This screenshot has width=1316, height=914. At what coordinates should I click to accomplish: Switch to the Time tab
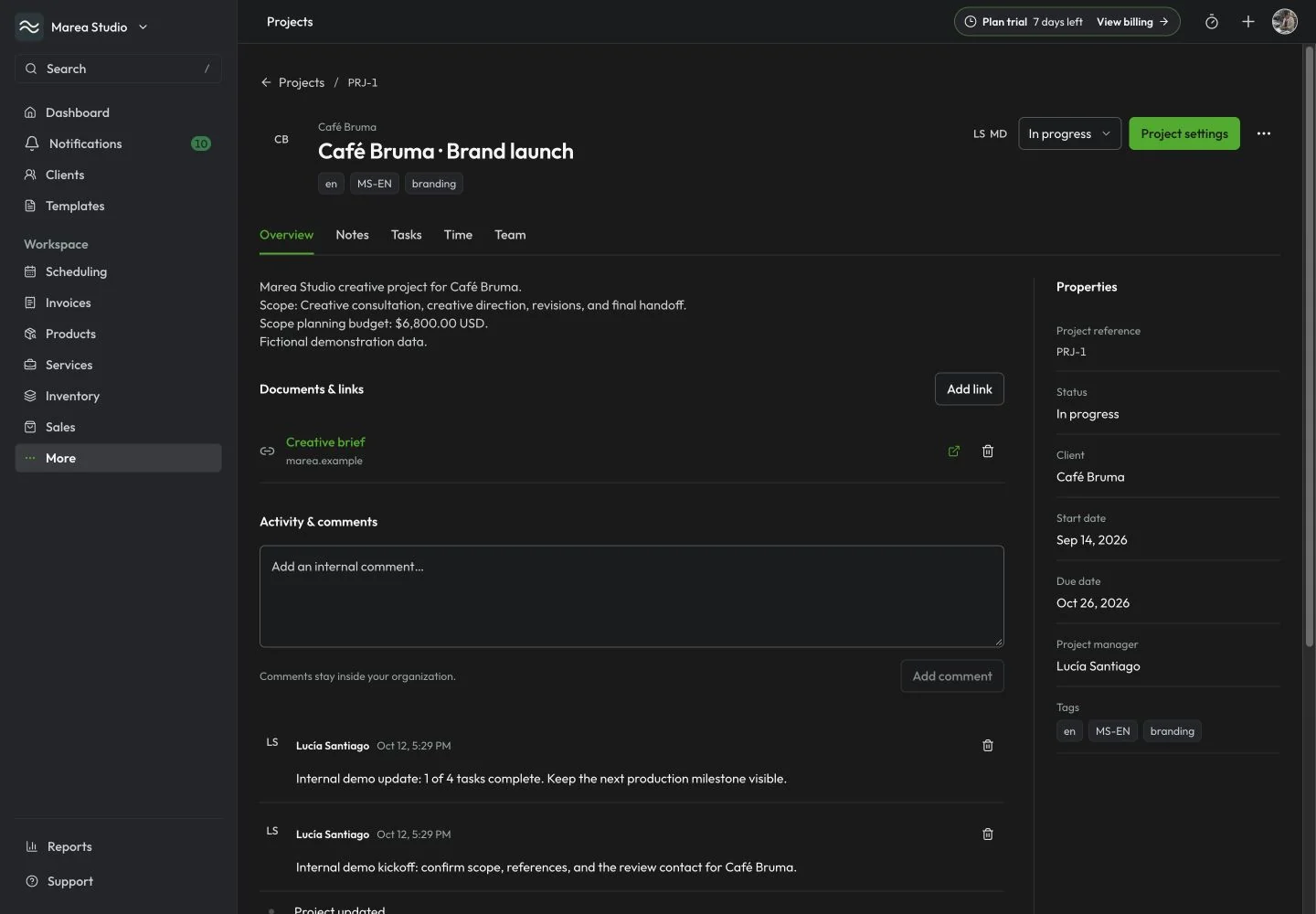tap(458, 235)
